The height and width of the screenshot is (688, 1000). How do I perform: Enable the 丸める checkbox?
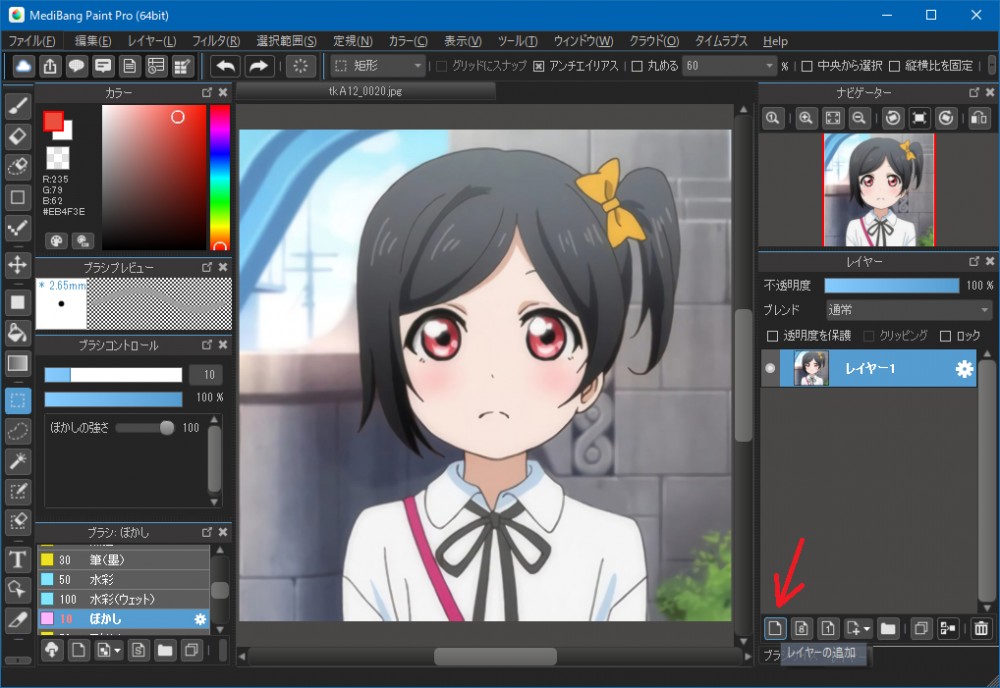tap(636, 66)
